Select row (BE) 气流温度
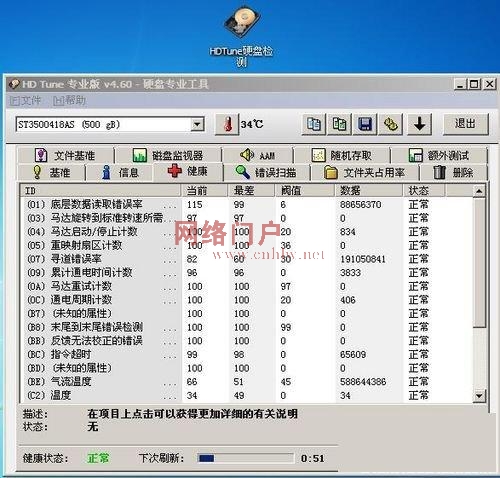 coord(247,382)
